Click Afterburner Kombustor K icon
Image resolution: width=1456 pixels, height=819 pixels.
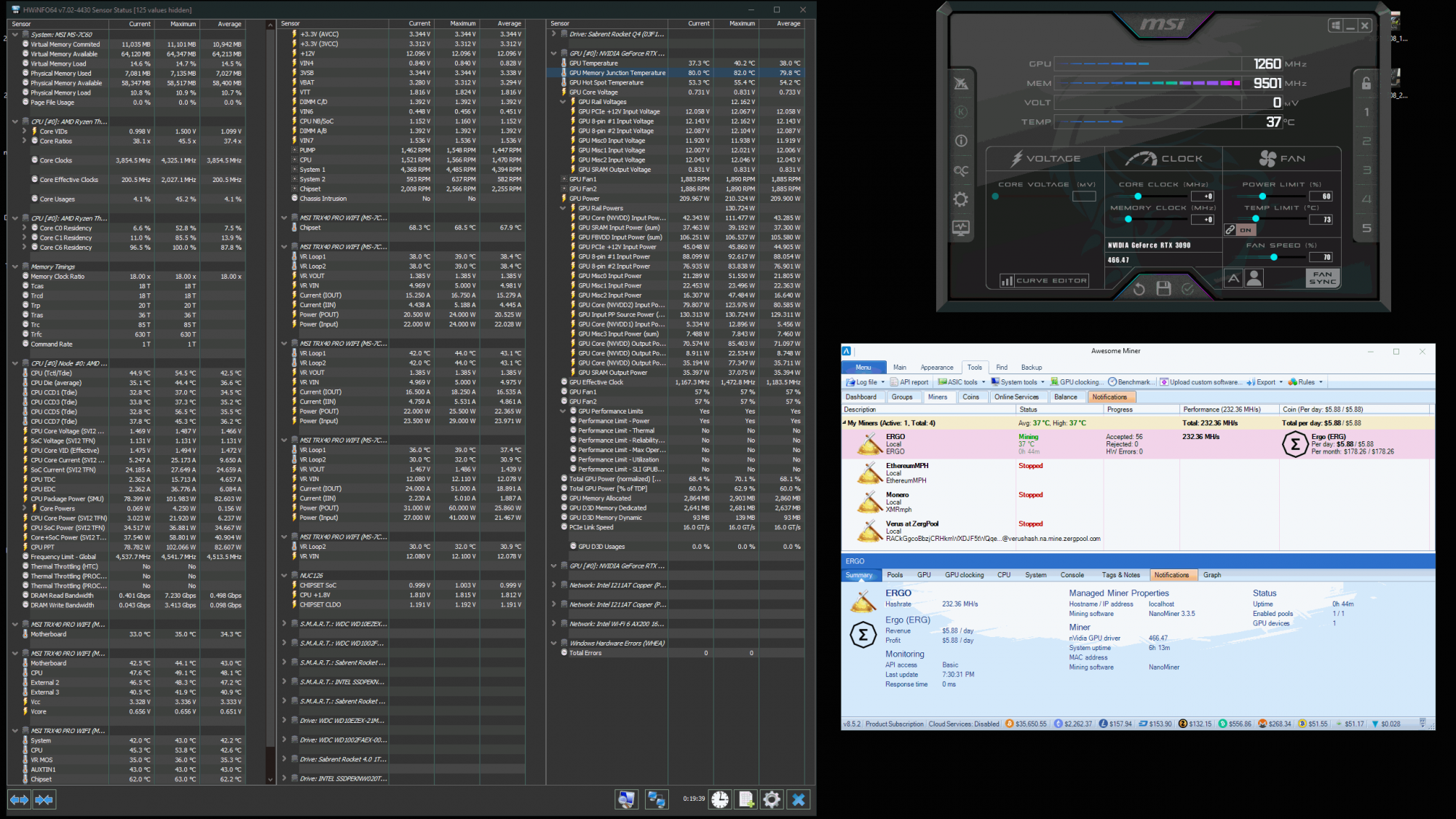tap(961, 112)
